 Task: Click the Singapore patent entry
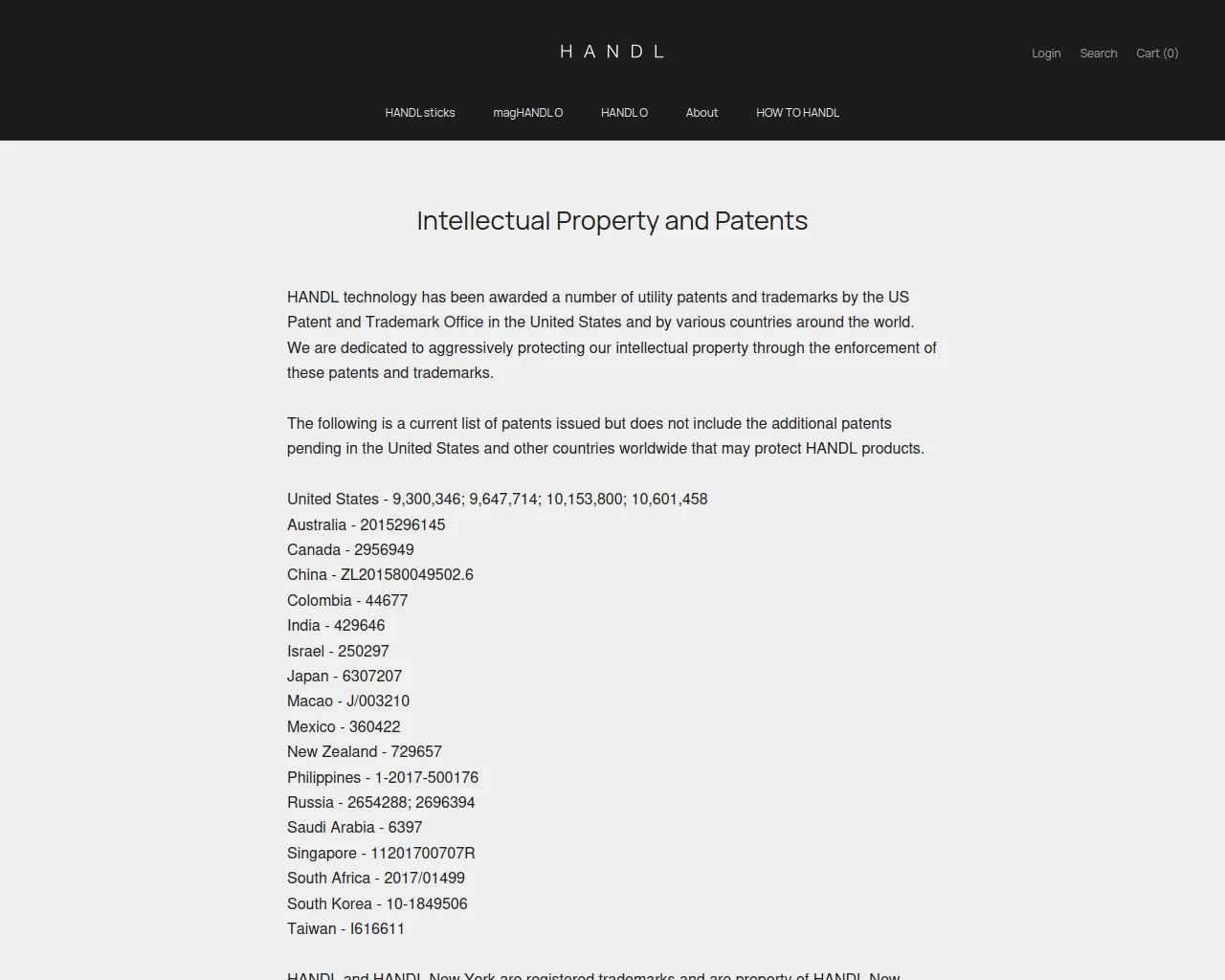381,853
